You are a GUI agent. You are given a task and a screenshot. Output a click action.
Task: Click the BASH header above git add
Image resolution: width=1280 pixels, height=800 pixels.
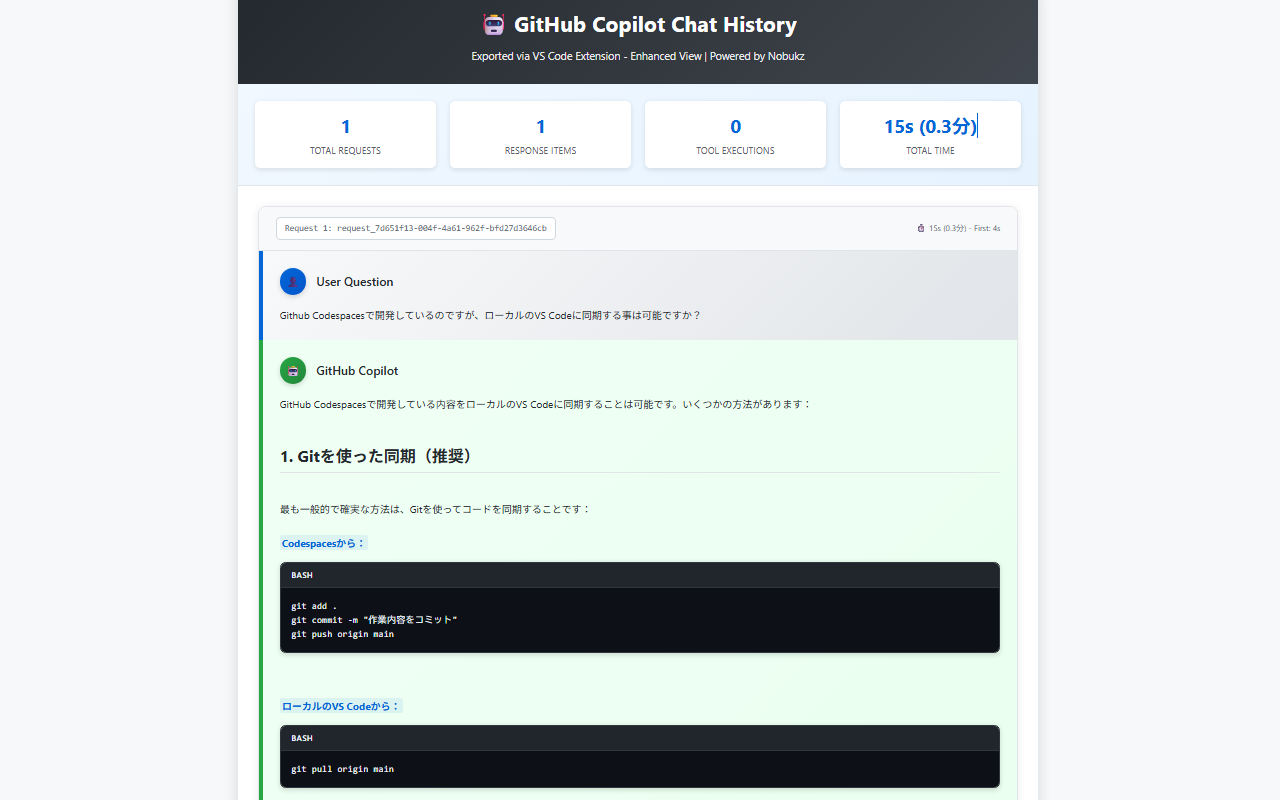(640, 575)
